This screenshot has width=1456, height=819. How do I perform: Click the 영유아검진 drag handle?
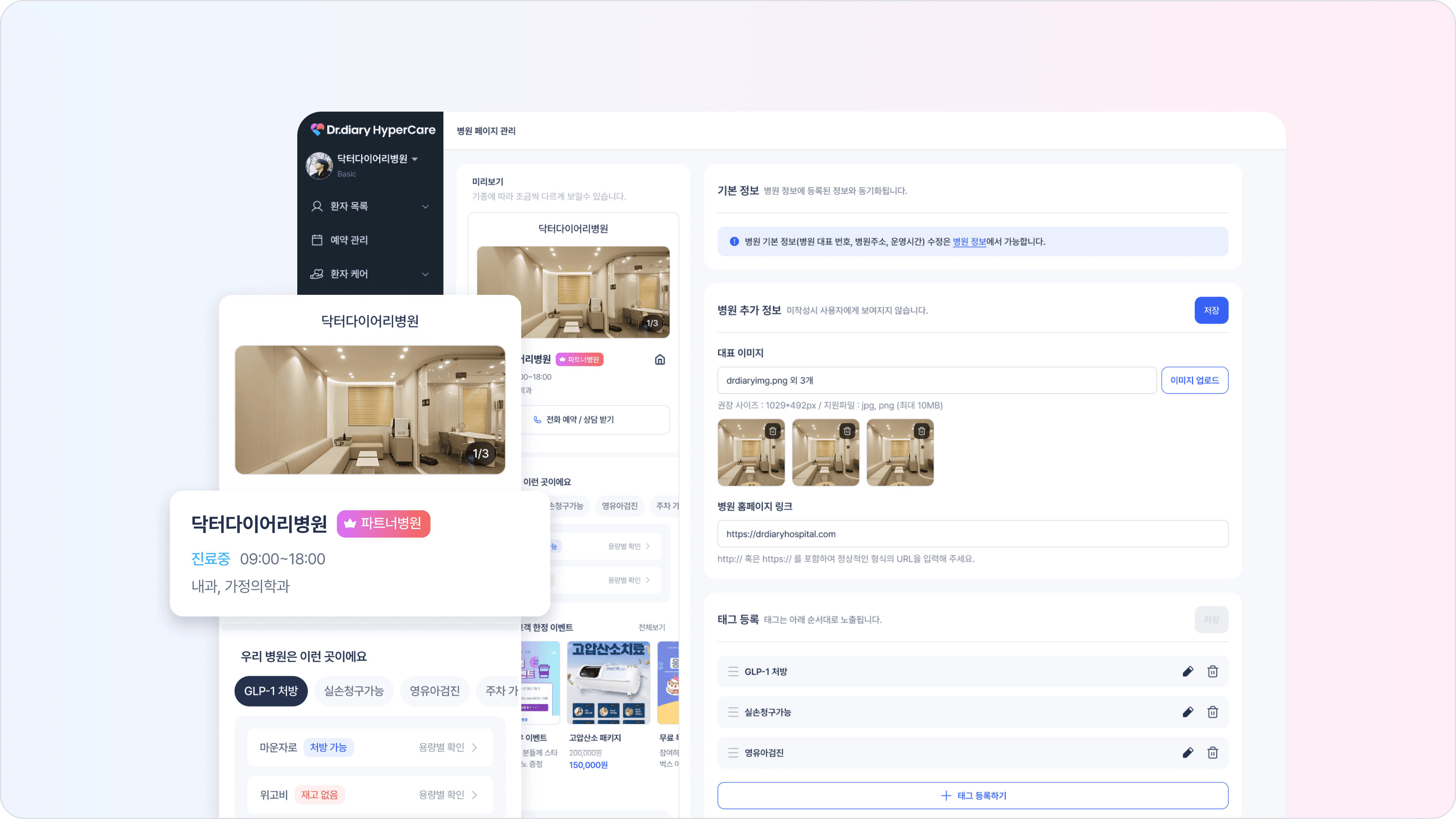(x=733, y=753)
